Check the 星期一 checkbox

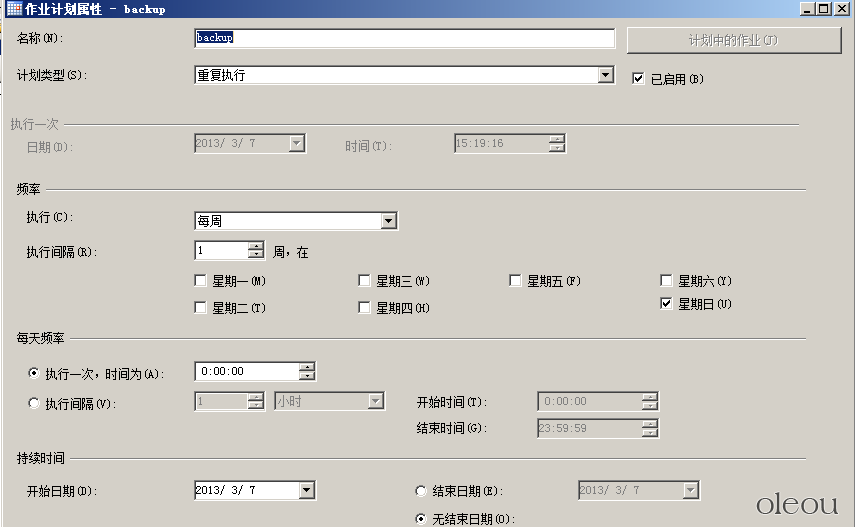click(x=200, y=280)
